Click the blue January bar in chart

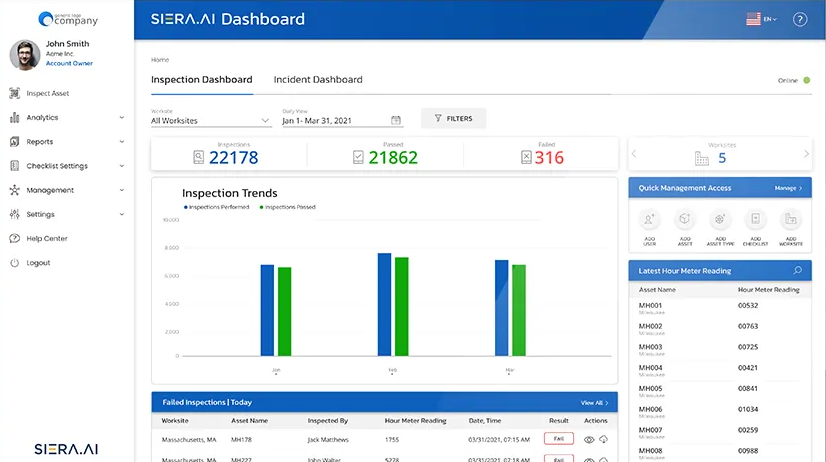pyautogui.click(x=267, y=310)
